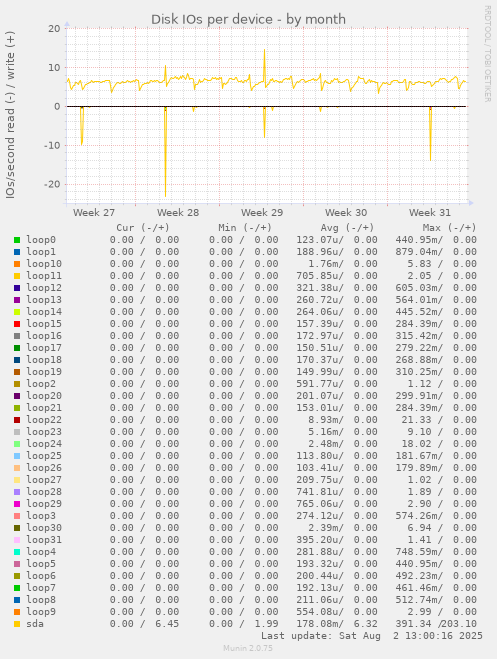Click sda max value '391.34 /203.10'

436,624
